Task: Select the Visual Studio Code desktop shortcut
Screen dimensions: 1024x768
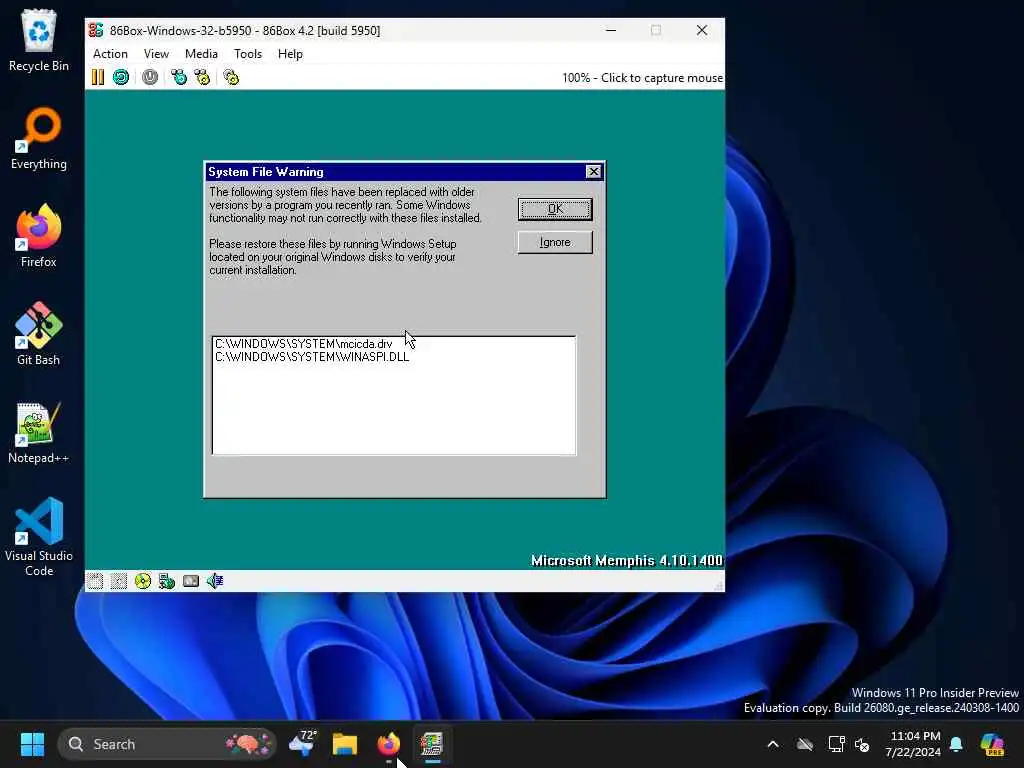Action: tap(39, 537)
